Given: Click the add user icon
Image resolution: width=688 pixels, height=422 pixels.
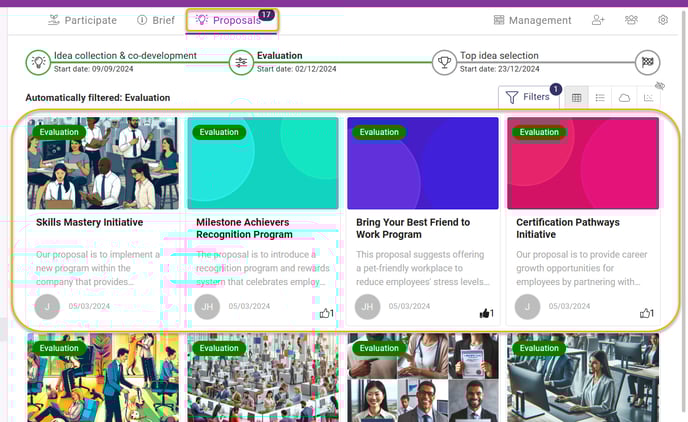Looking at the screenshot, I should pyautogui.click(x=598, y=20).
